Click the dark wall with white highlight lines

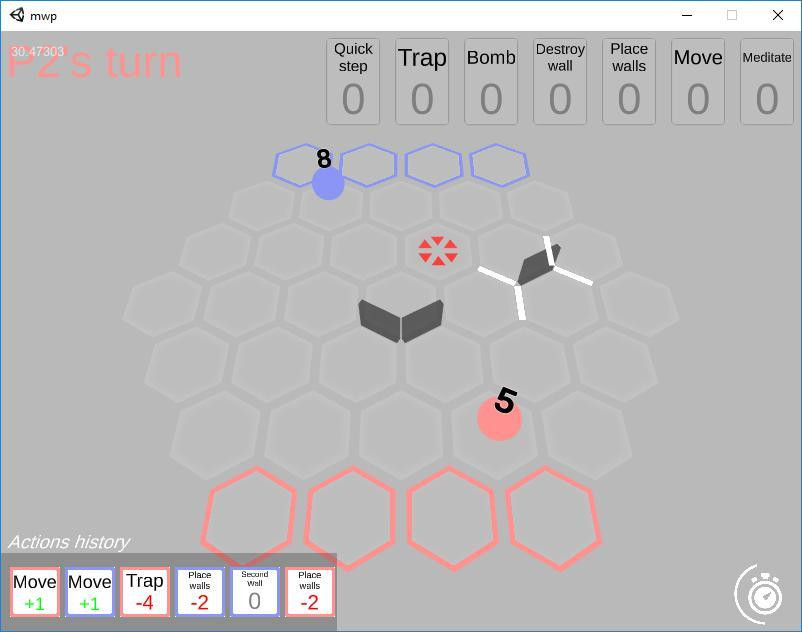coord(536,268)
